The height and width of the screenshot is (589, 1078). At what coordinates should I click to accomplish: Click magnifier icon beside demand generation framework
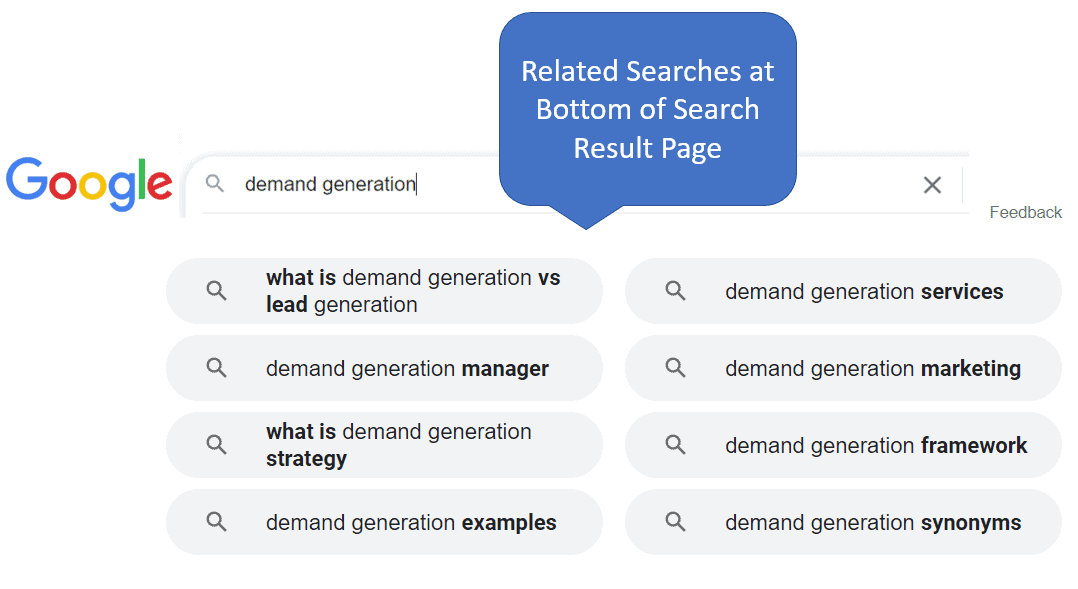point(676,445)
